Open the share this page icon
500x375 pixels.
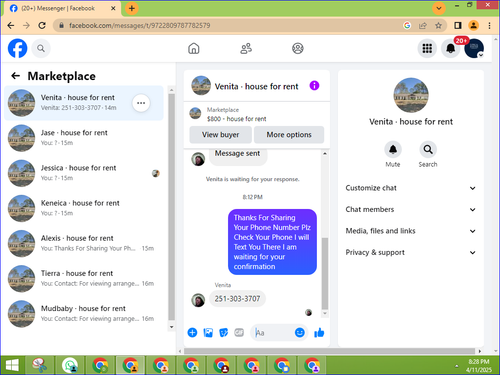click(423, 25)
